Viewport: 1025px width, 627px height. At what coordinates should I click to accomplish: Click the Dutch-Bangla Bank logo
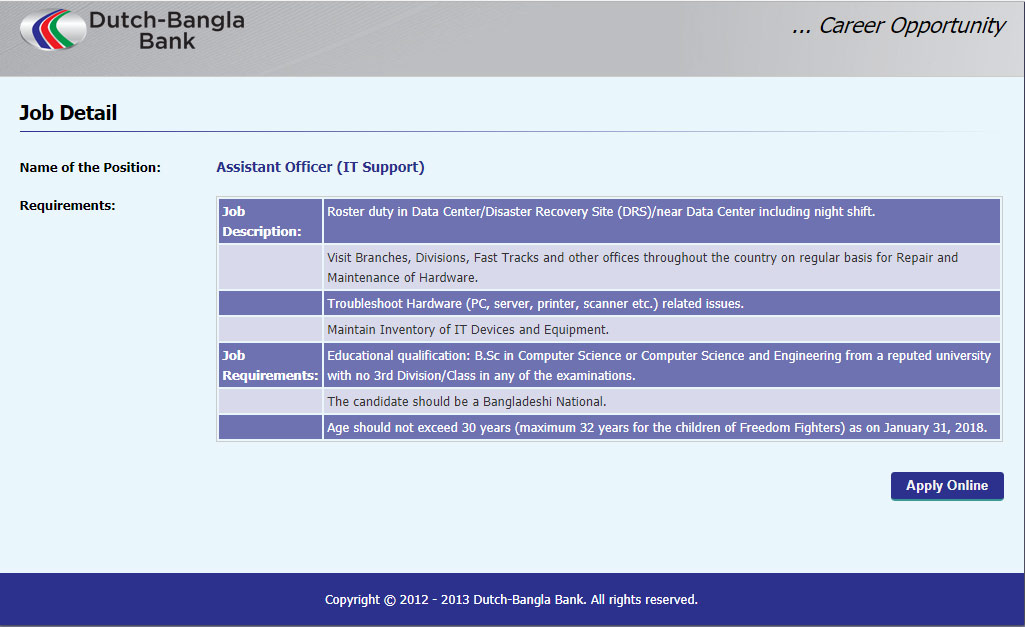133,30
